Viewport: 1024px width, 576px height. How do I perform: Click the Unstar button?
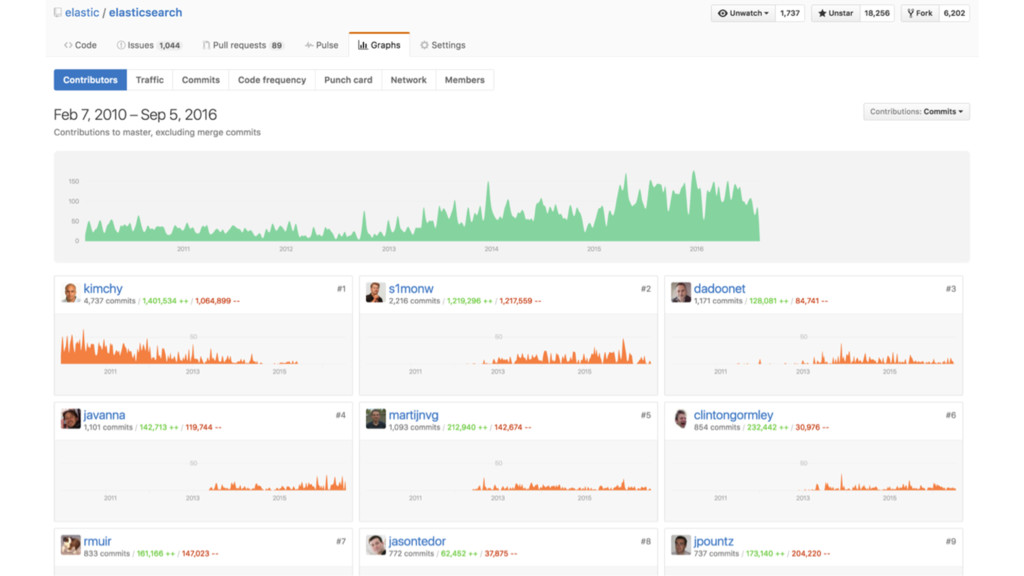pyautogui.click(x=835, y=13)
